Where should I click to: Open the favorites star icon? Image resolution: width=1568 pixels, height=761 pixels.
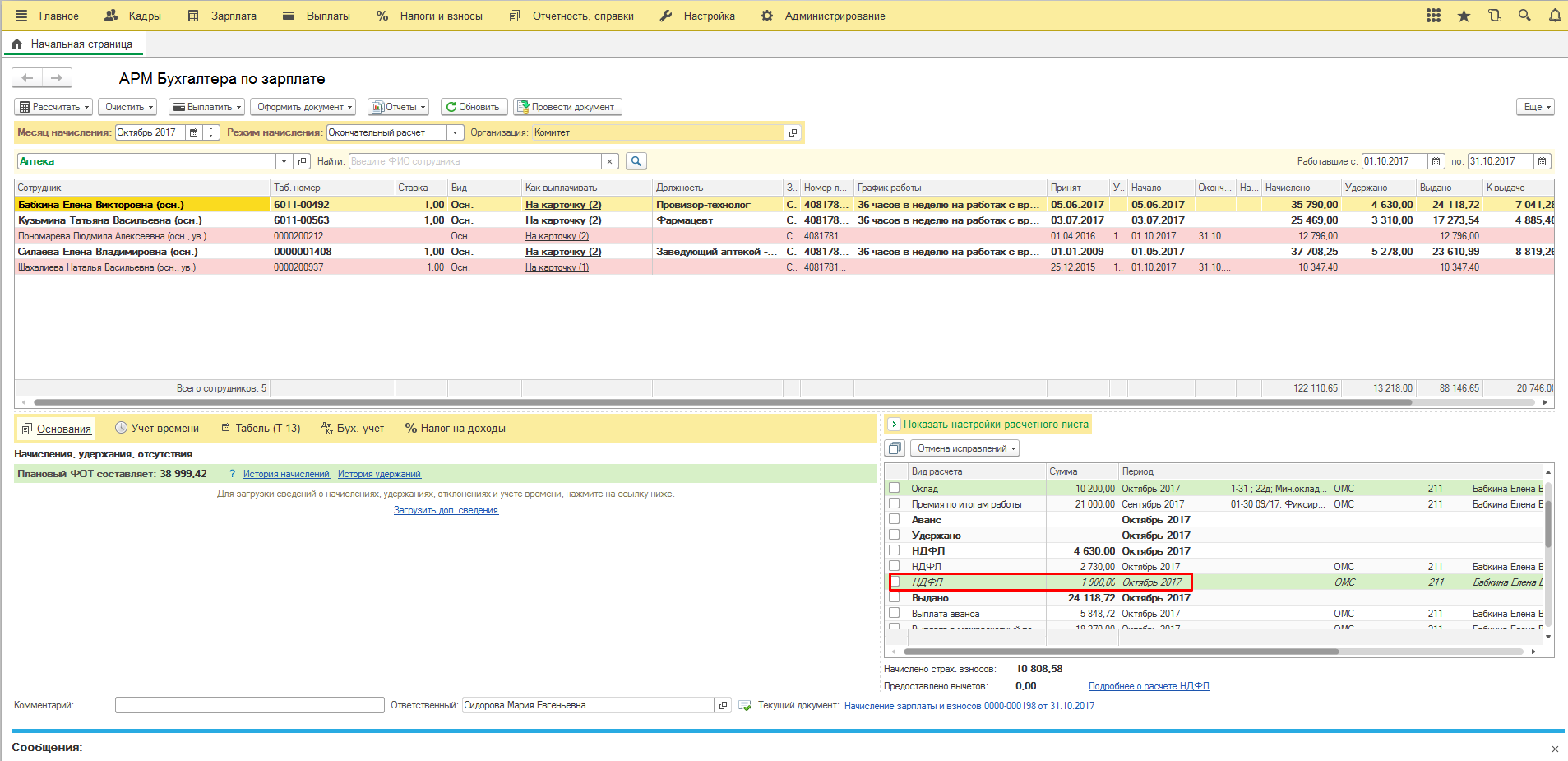pyautogui.click(x=1464, y=16)
